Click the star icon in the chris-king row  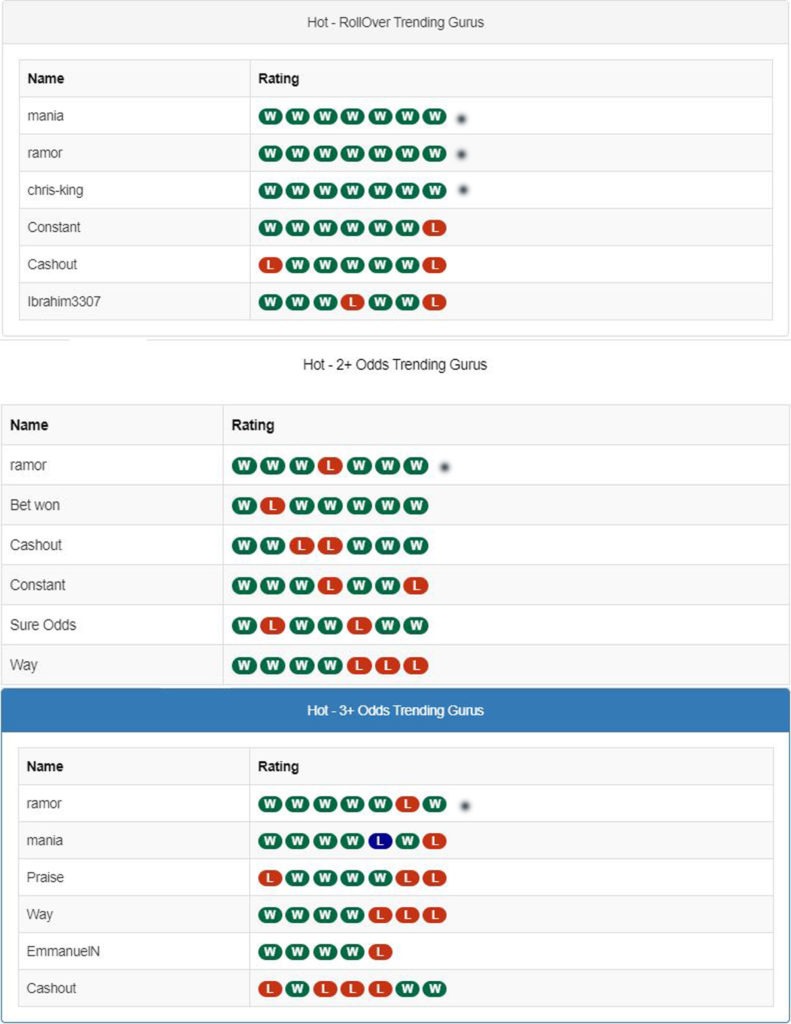point(463,190)
